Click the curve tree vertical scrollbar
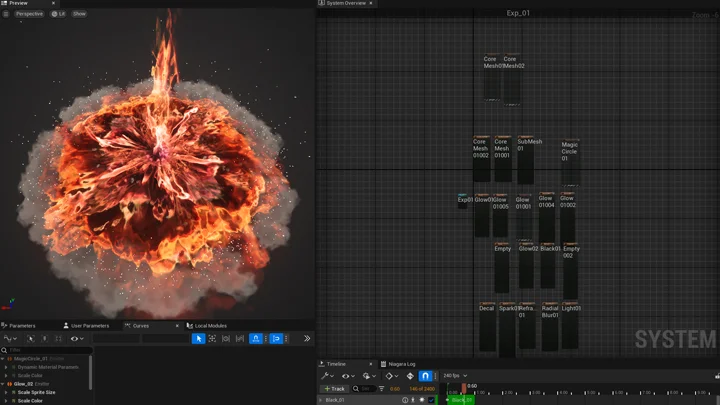The image size is (720, 405). point(90,373)
